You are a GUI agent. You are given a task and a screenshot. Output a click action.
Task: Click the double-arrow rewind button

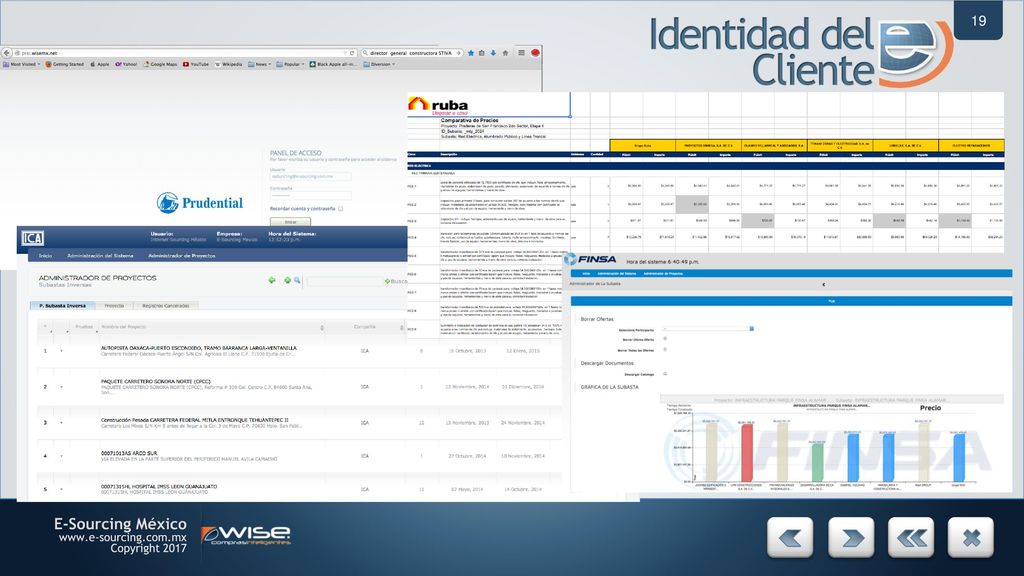click(x=911, y=537)
